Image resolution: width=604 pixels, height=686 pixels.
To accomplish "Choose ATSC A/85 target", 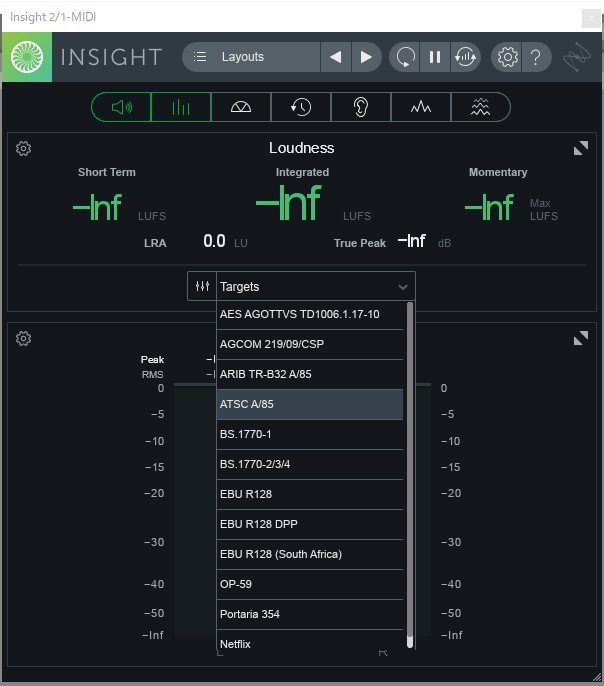I will pyautogui.click(x=310, y=404).
